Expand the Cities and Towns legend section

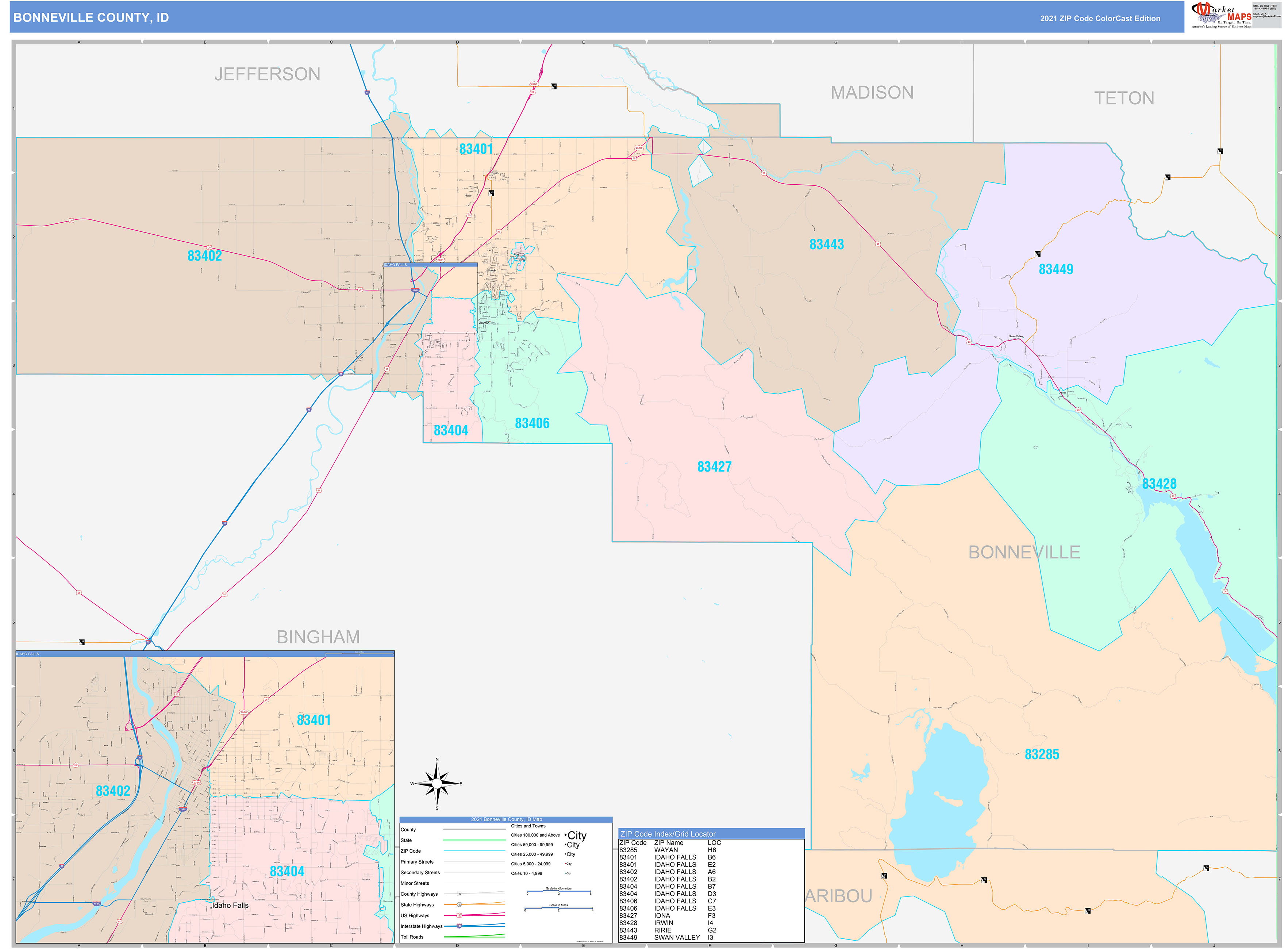pyautogui.click(x=528, y=826)
